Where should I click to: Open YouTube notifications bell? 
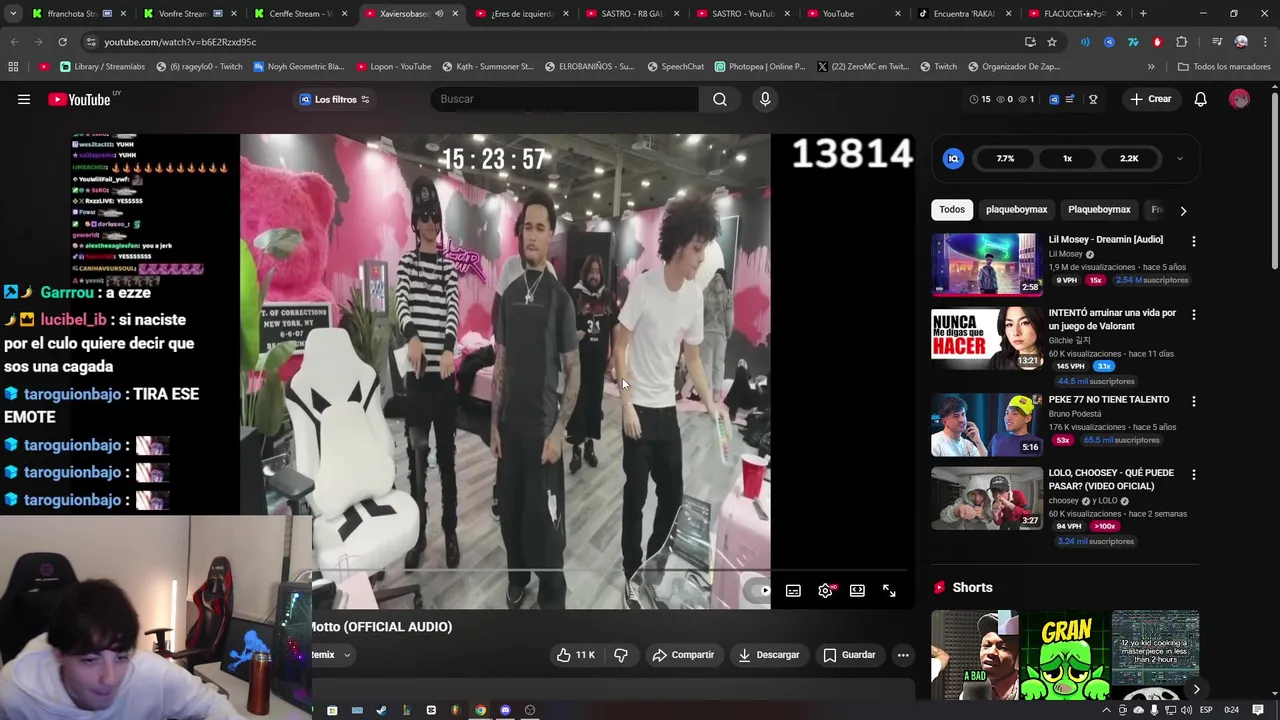click(1200, 99)
